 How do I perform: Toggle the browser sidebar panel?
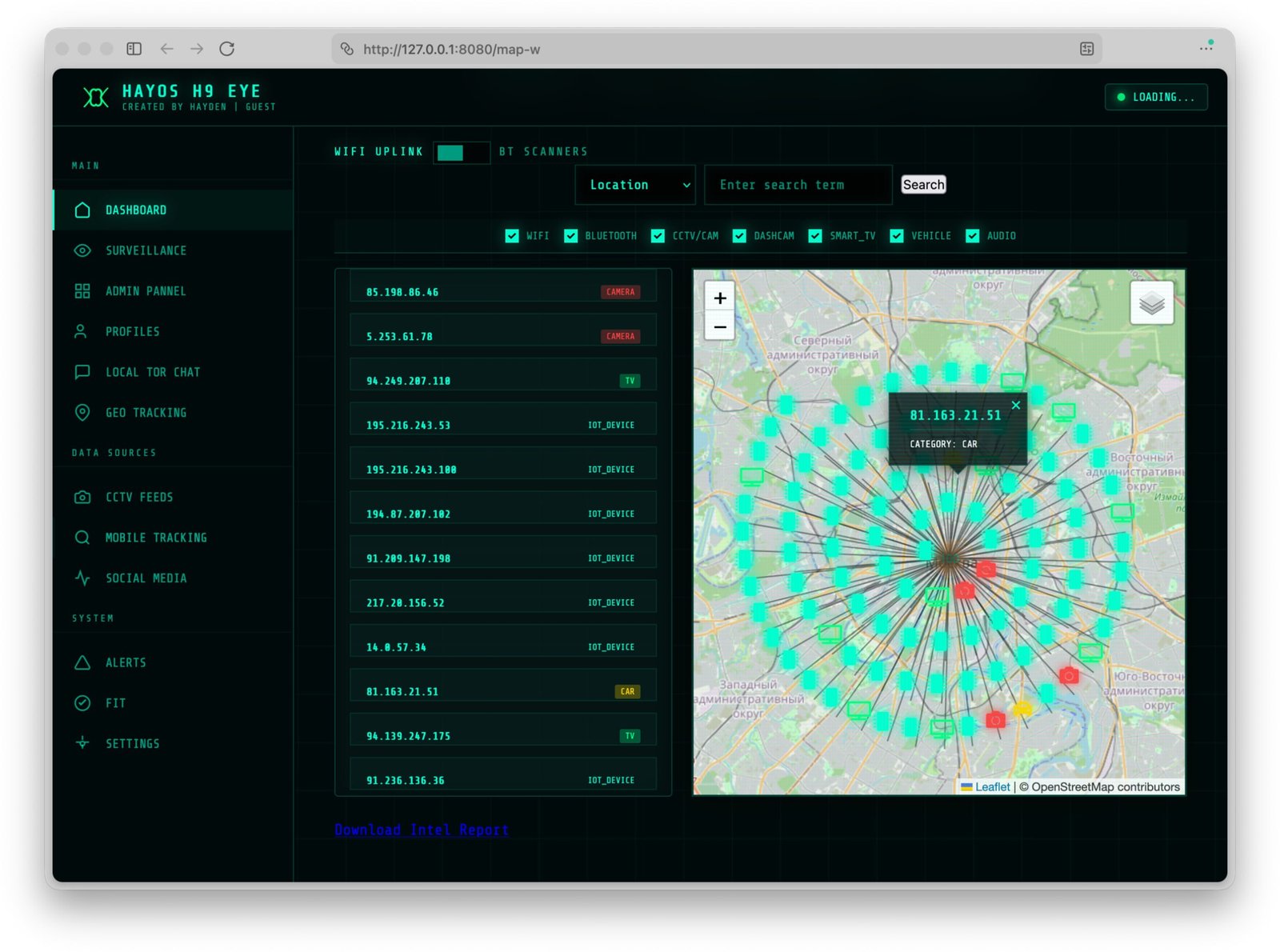coord(134,49)
